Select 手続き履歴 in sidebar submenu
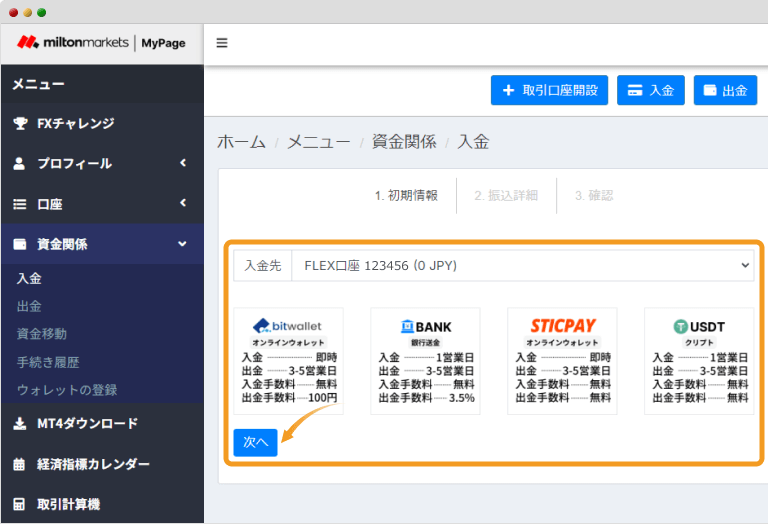The width and height of the screenshot is (768, 524). [48, 362]
